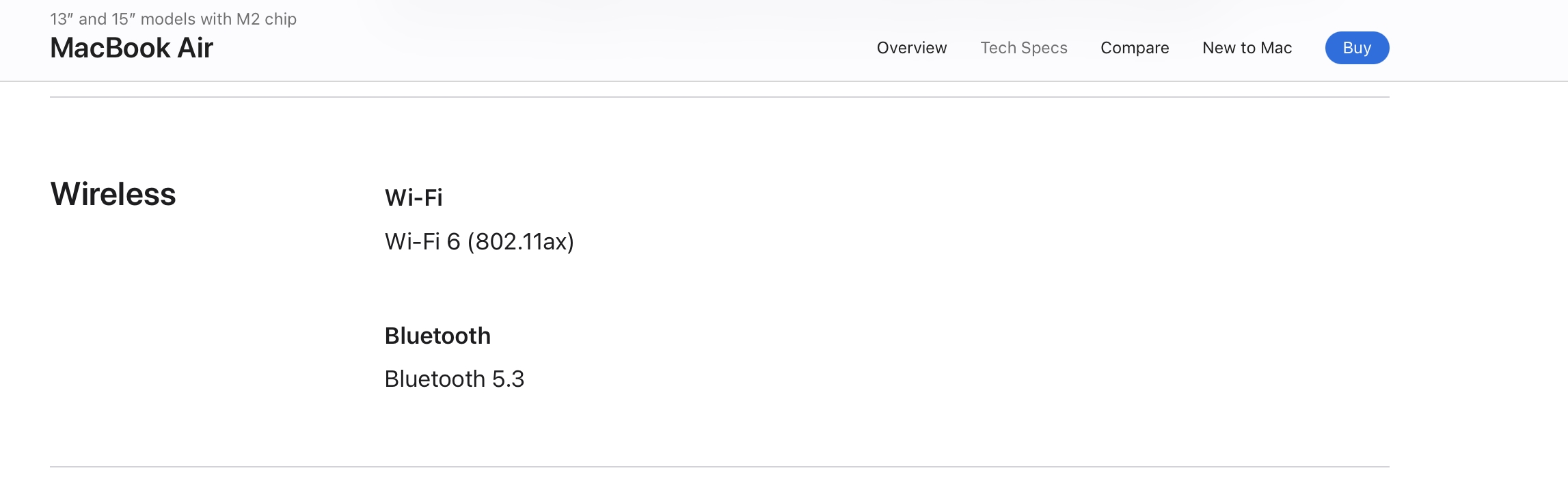Image resolution: width=1568 pixels, height=503 pixels.
Task: Click the 15″ size in the subtitle
Action: point(123,19)
